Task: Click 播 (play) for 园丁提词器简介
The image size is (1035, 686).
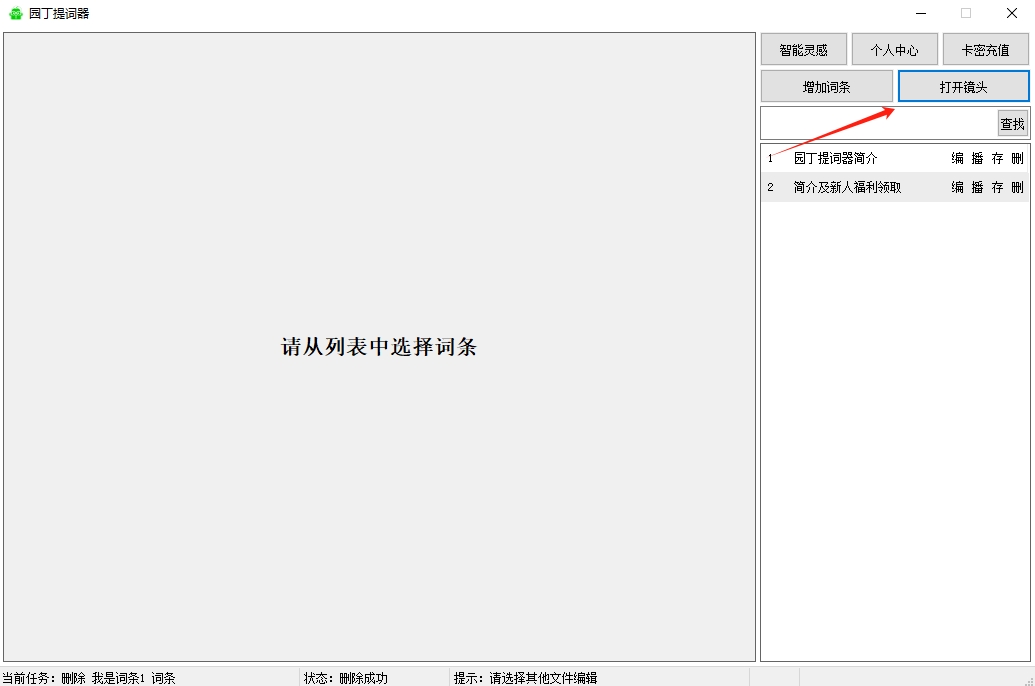Action: point(977,158)
